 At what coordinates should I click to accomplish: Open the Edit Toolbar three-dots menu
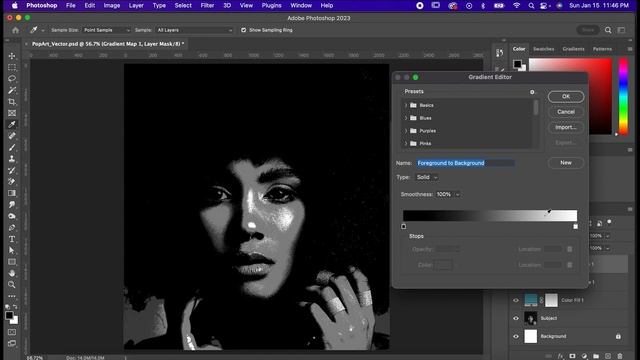pos(12,296)
